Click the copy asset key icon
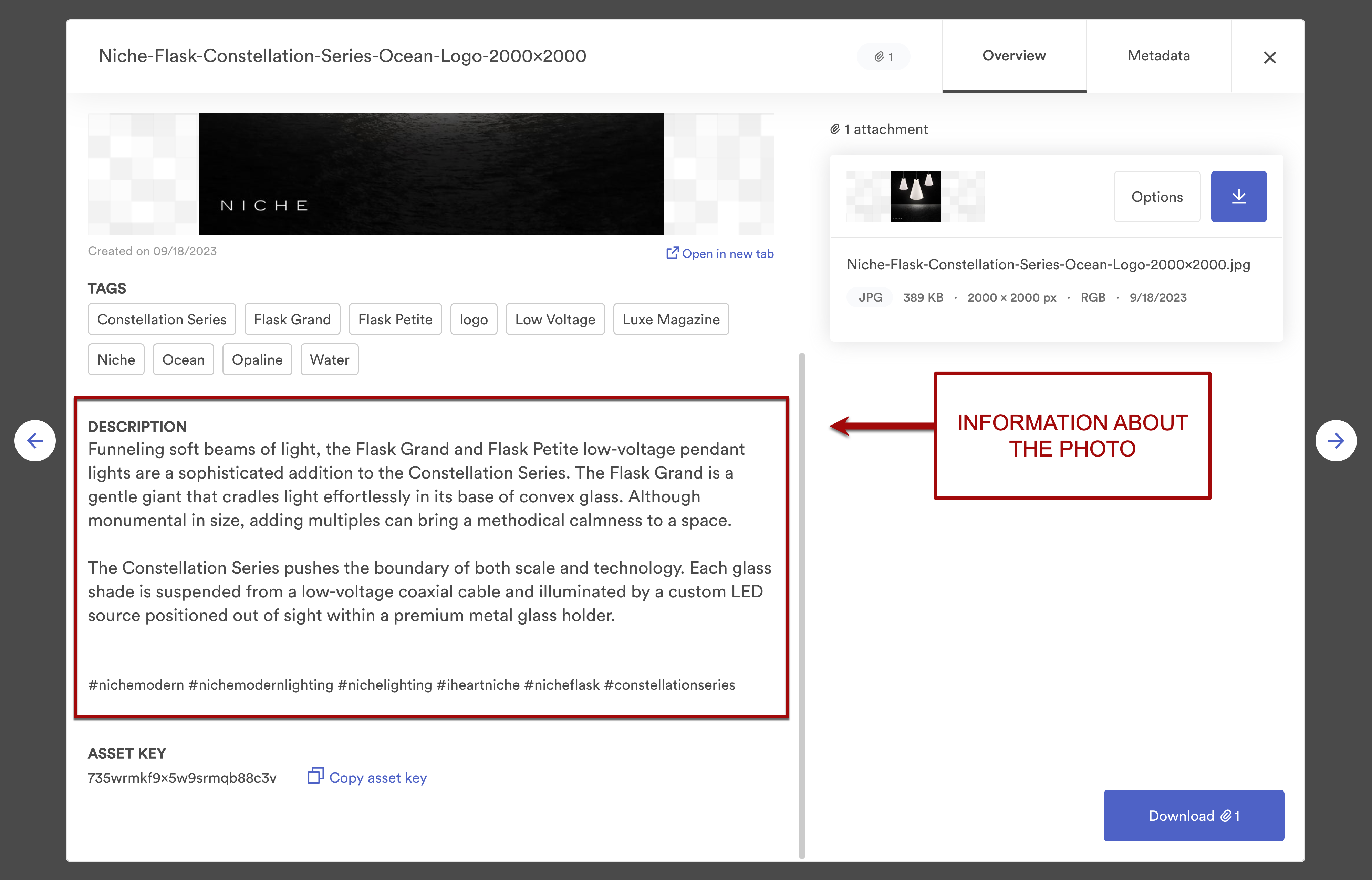This screenshot has width=1372, height=880. [x=315, y=775]
